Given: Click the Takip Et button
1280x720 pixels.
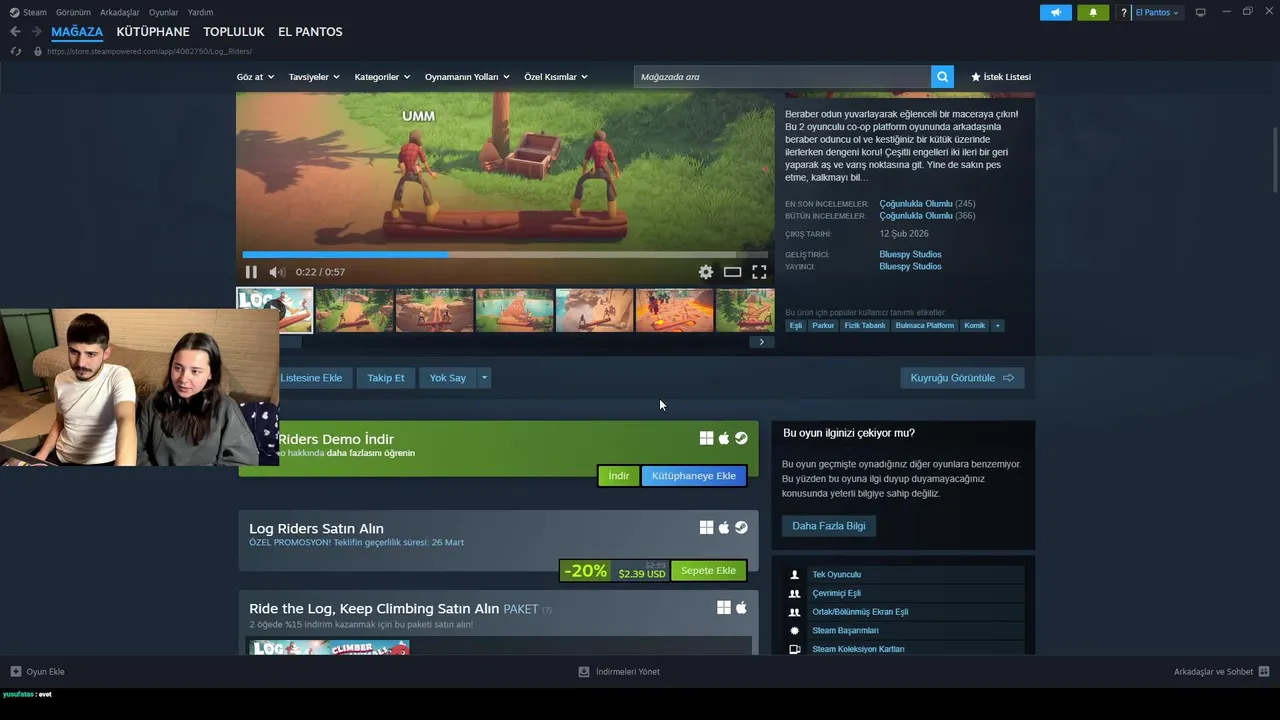Looking at the screenshot, I should (x=386, y=378).
